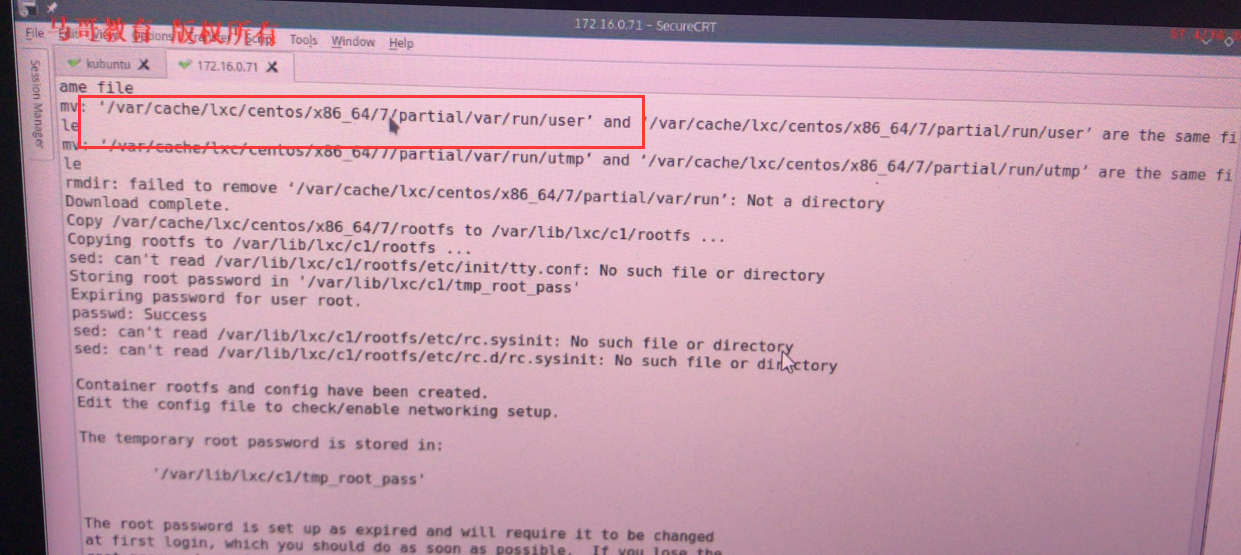Click the pin icon in the title bar

click(52, 8)
